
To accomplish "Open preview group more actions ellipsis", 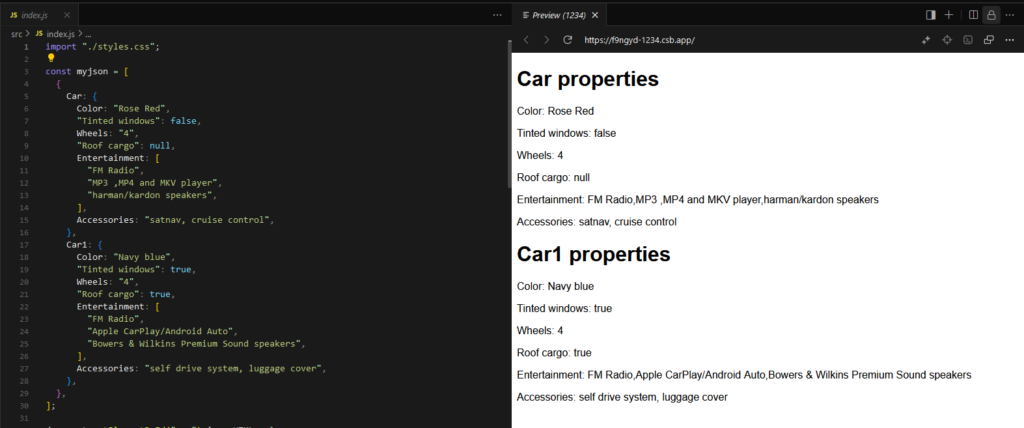I will pos(1010,14).
